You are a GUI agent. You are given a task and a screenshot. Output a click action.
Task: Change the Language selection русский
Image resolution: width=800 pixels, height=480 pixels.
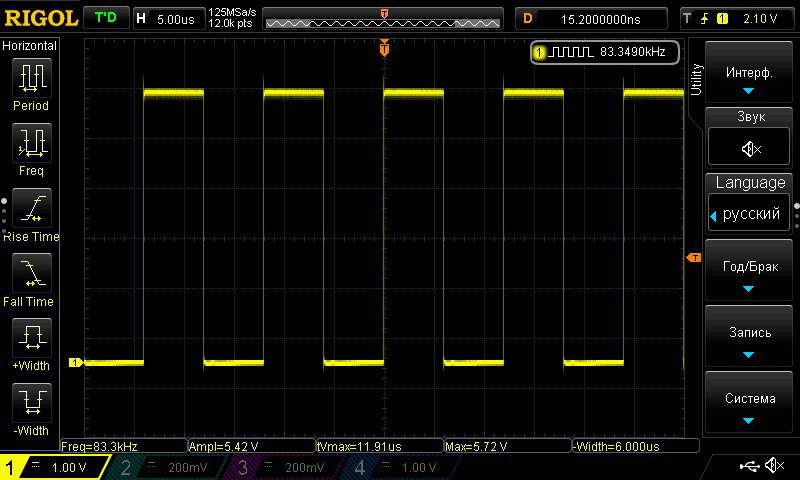tap(748, 213)
